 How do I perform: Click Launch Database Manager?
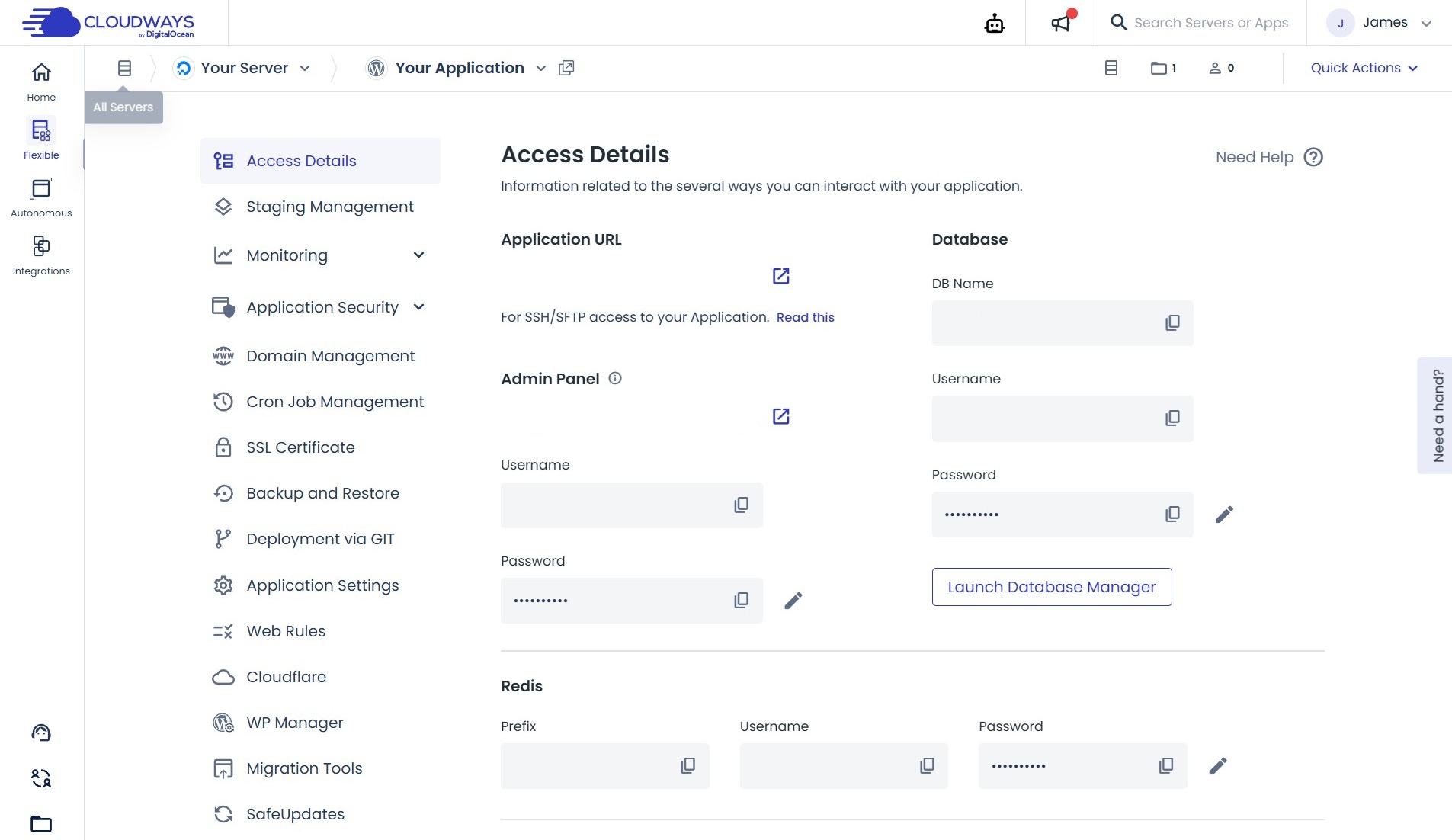point(1052,587)
